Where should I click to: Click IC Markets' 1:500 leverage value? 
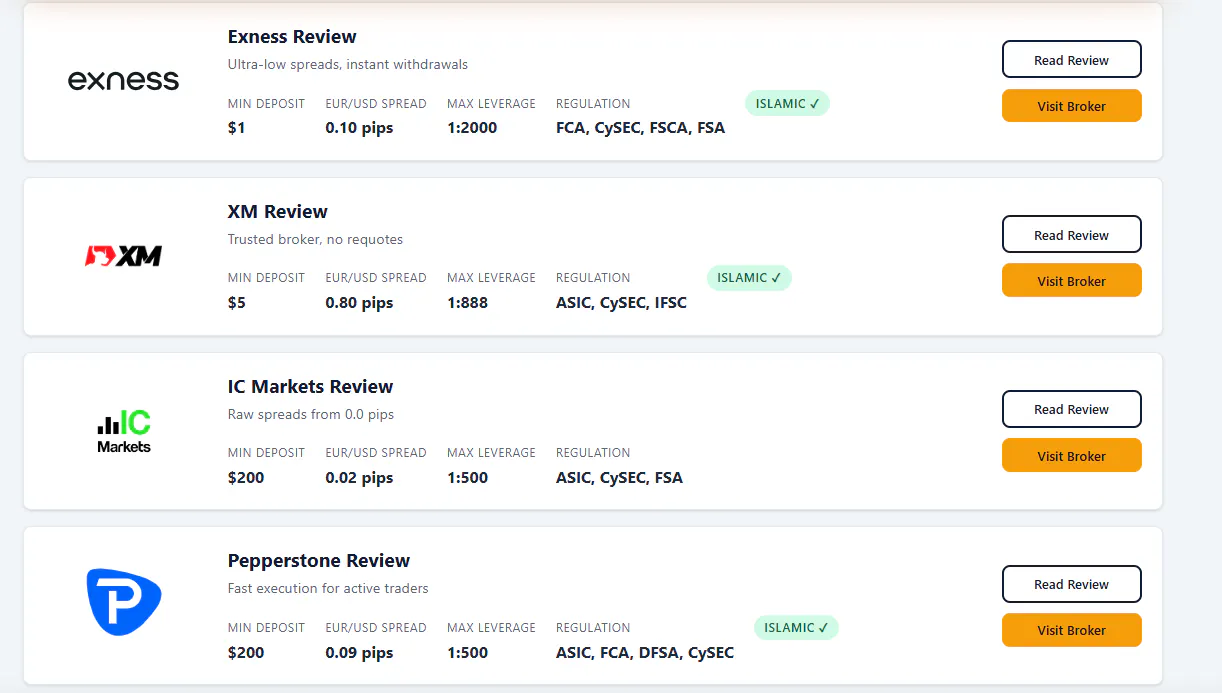467,478
